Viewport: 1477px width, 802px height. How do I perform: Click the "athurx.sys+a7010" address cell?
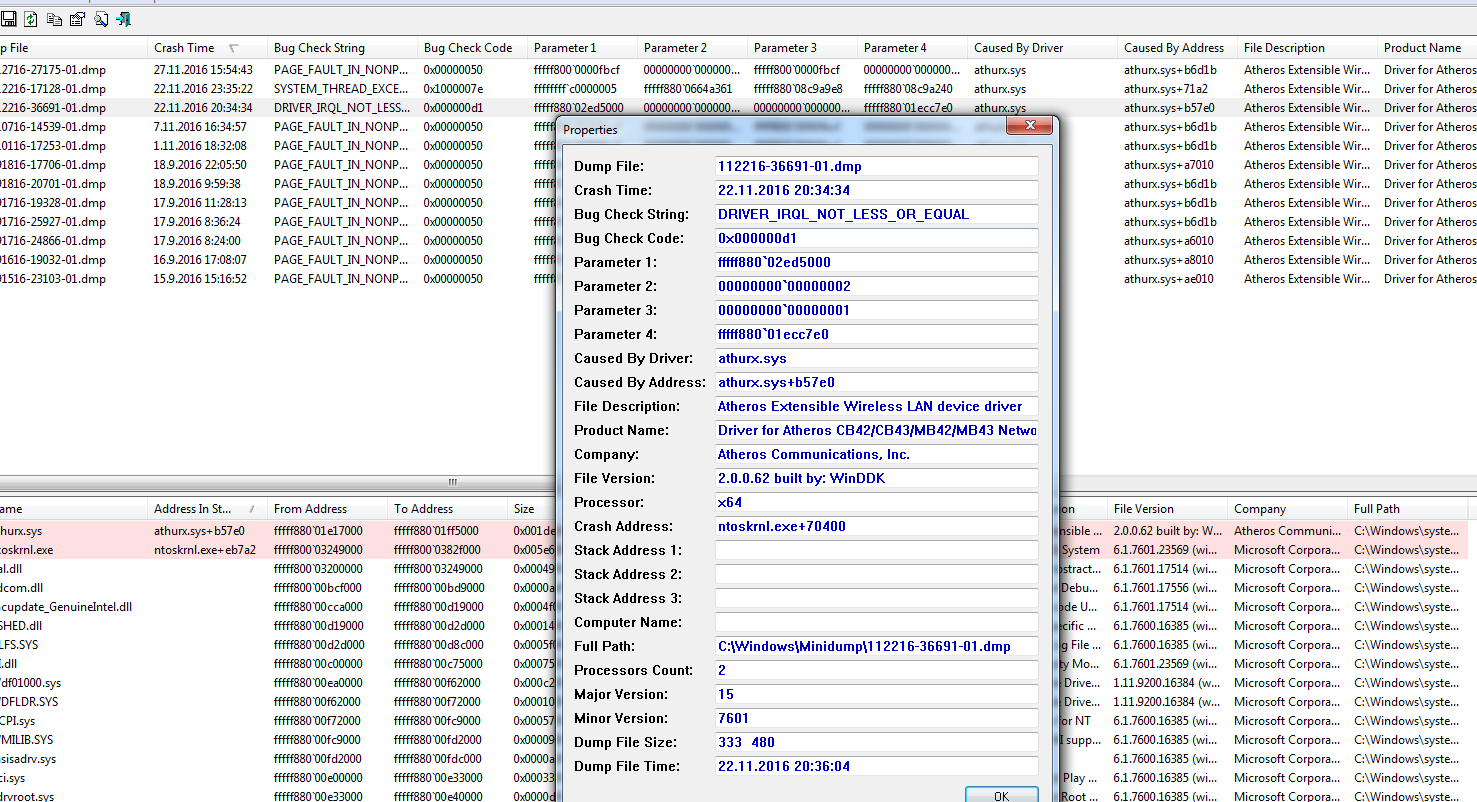coord(1169,165)
